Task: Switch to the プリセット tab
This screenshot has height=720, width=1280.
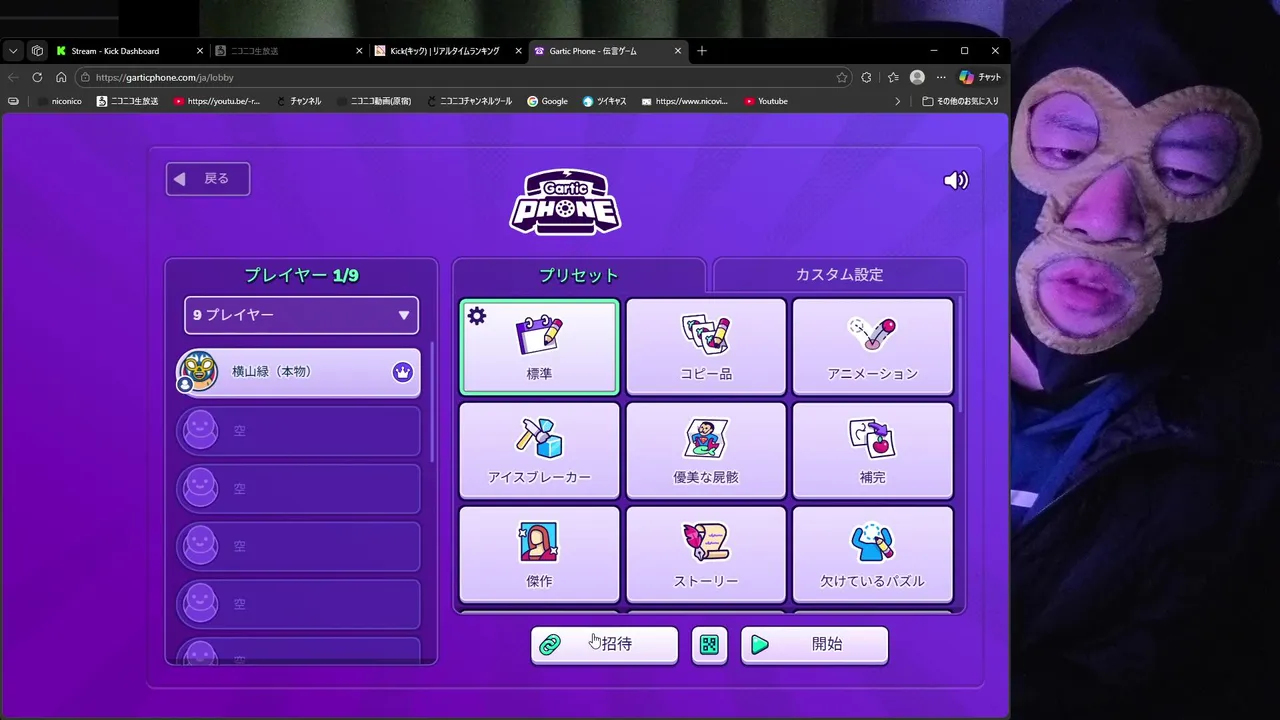Action: pyautogui.click(x=579, y=275)
